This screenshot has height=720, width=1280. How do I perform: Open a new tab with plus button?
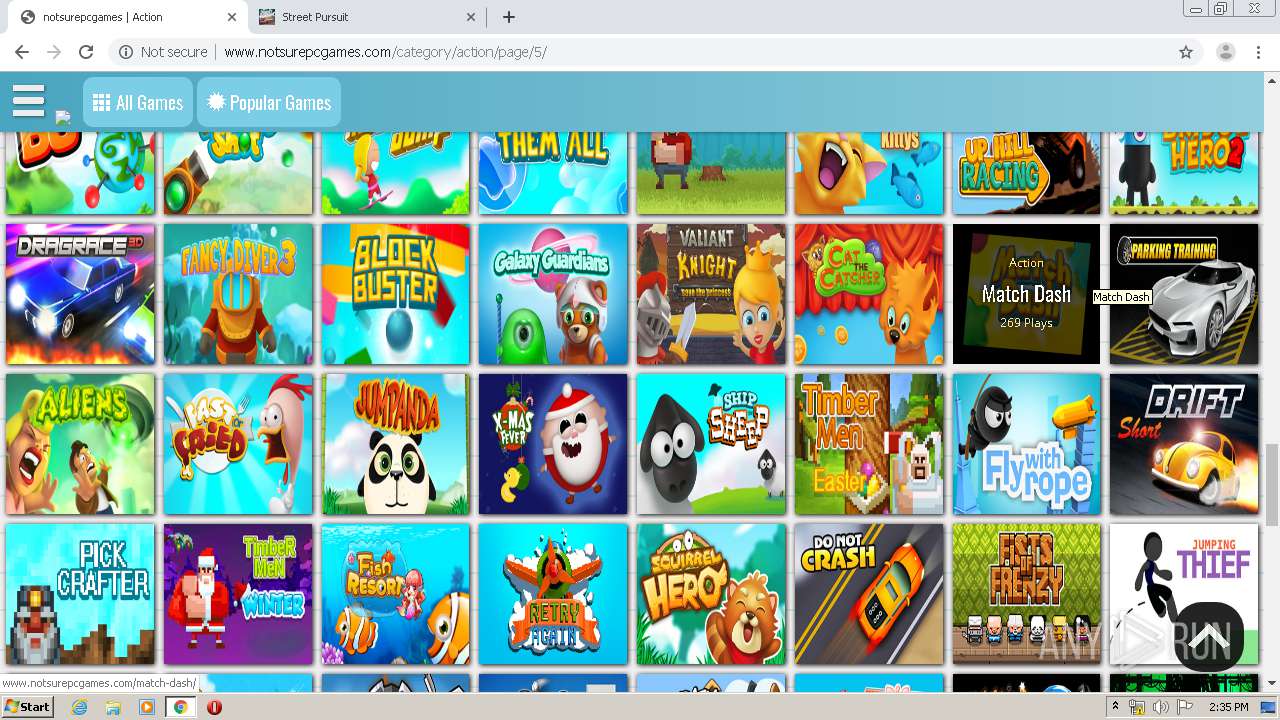[x=509, y=17]
